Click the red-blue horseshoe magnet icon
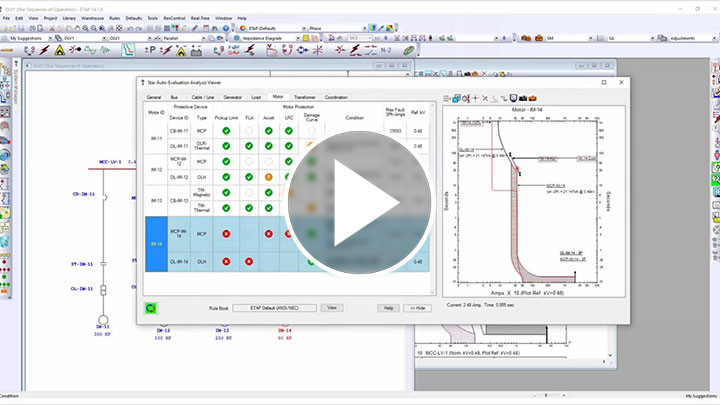This screenshot has height=405, width=720. click(x=287, y=50)
